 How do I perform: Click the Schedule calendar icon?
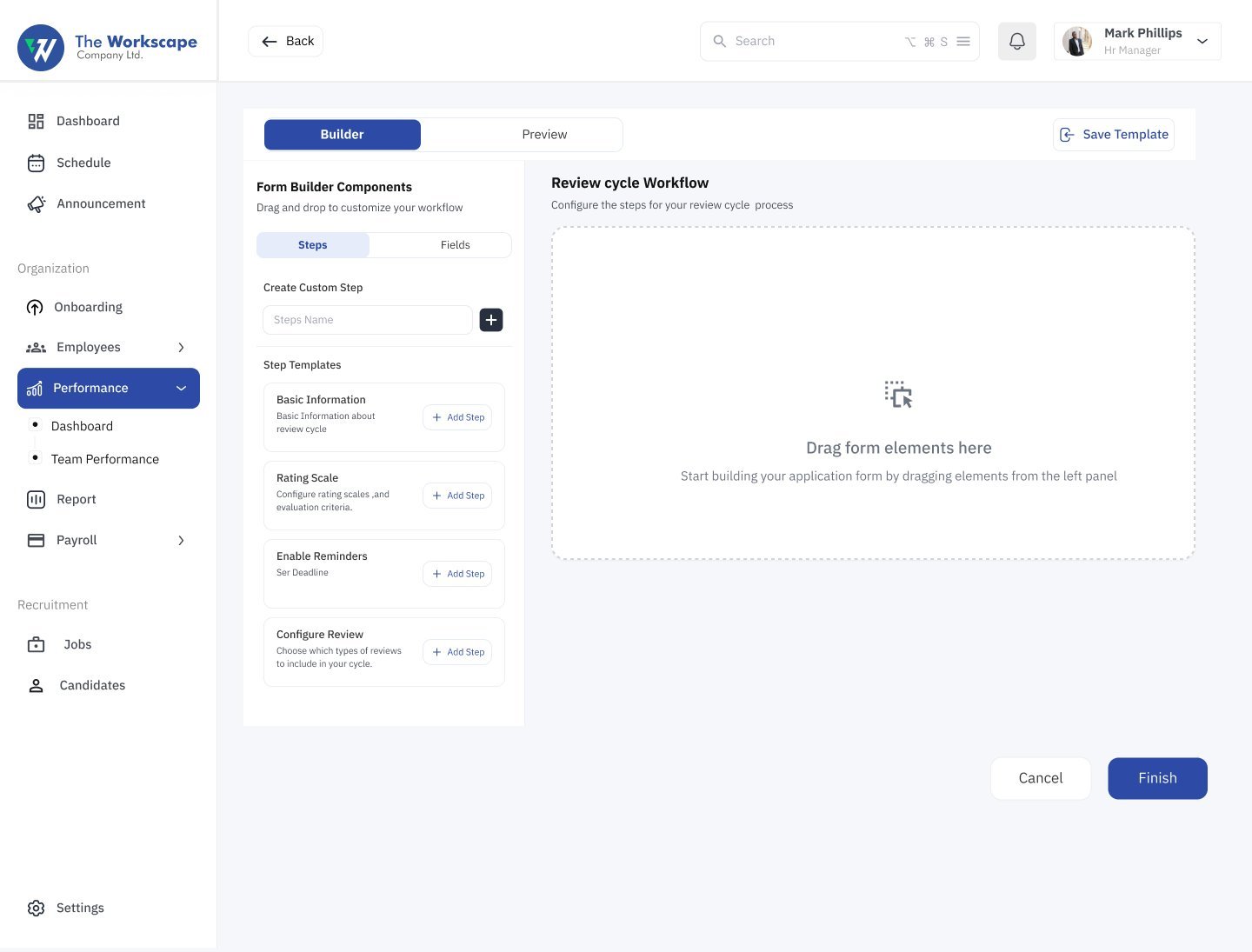point(36,163)
